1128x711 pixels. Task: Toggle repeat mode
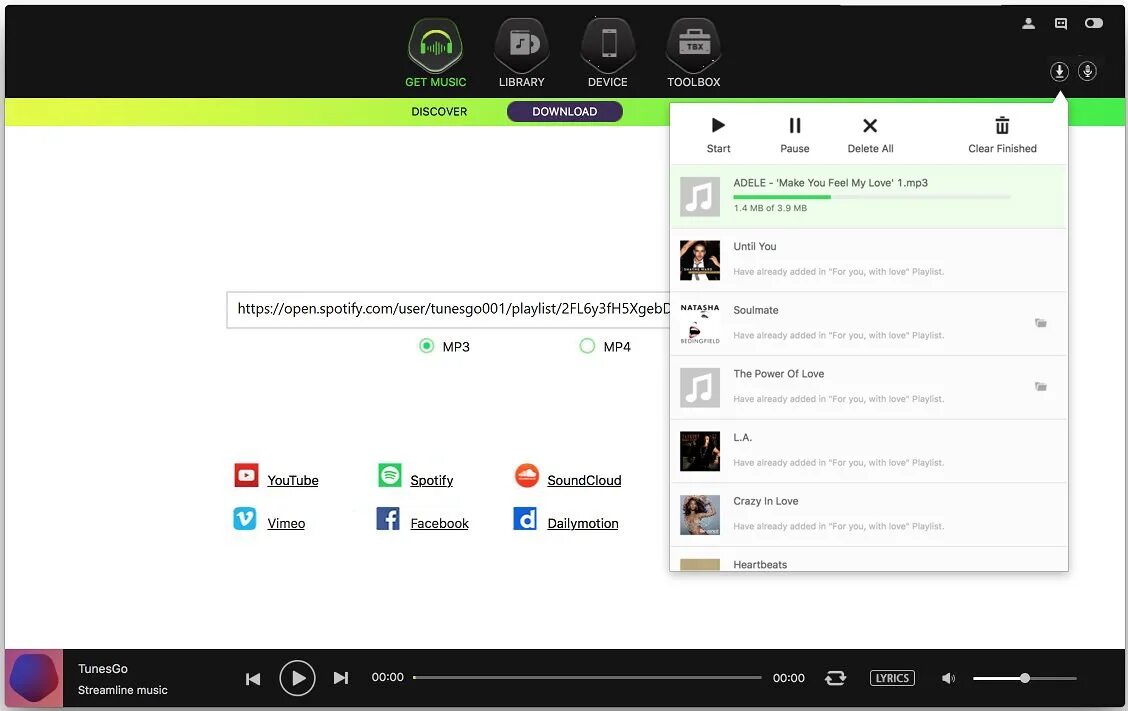[835, 678]
